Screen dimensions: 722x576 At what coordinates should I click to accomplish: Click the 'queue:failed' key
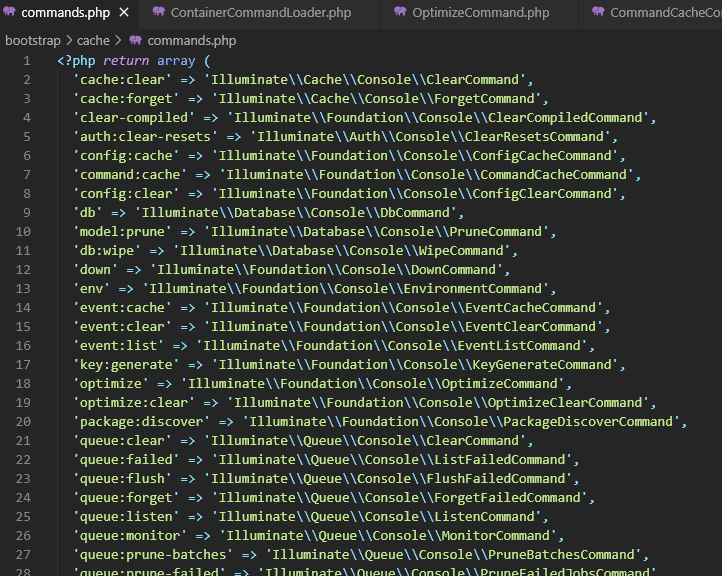126,460
